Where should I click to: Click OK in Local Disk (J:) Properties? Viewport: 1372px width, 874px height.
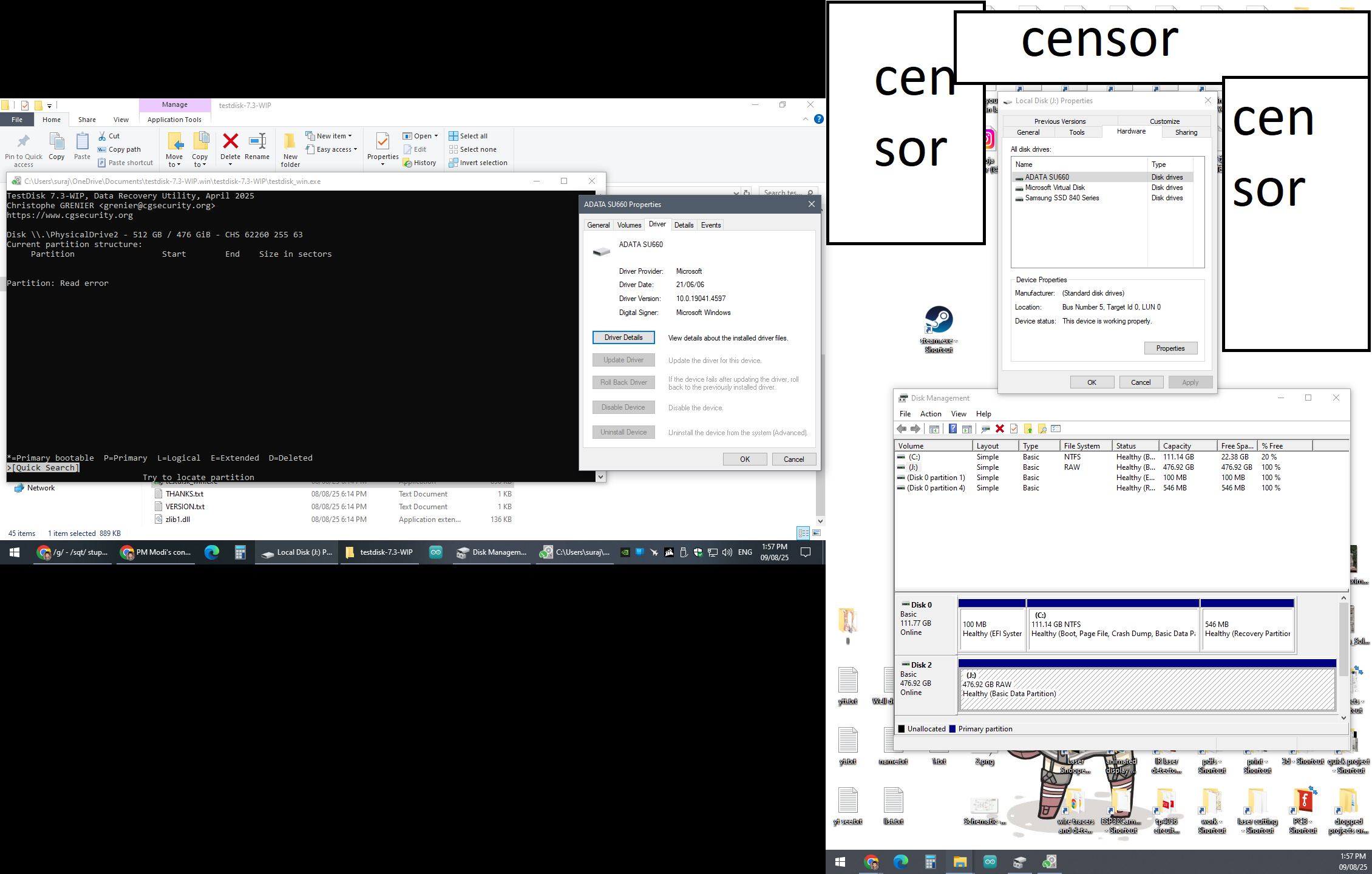(x=1092, y=382)
